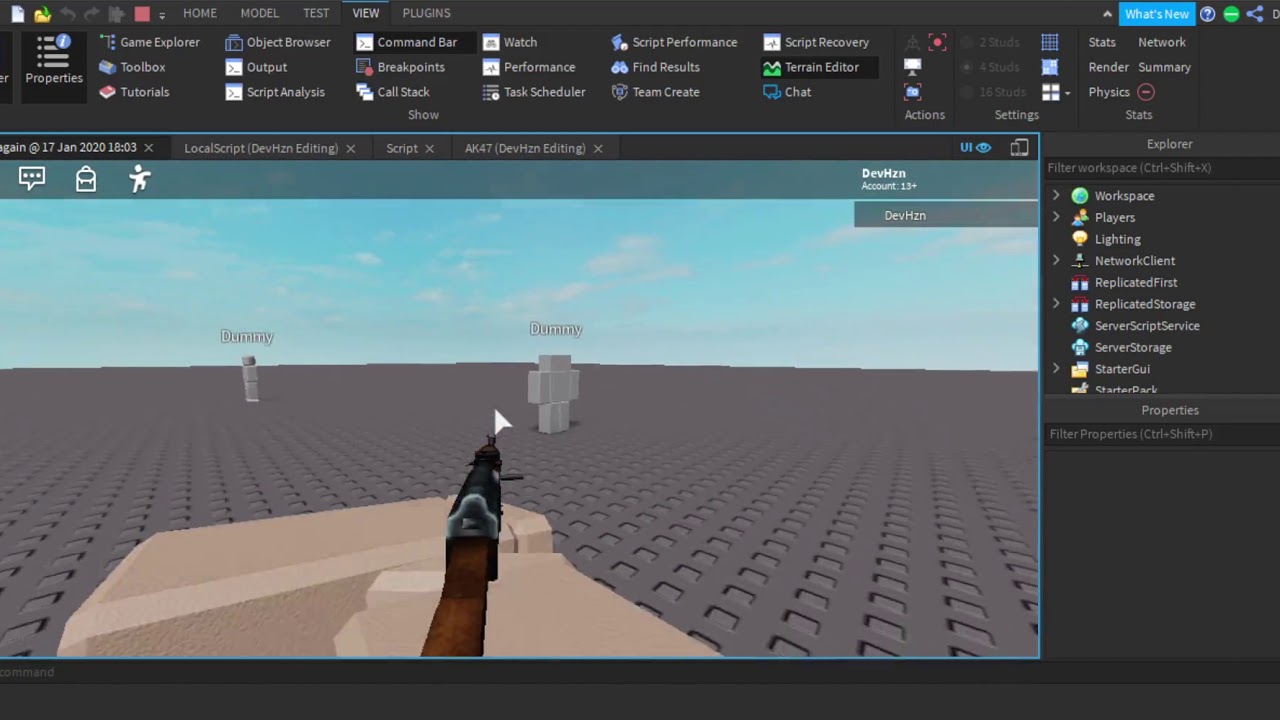Open the in-game chat icon
Viewport: 1280px width, 720px height.
[32, 179]
